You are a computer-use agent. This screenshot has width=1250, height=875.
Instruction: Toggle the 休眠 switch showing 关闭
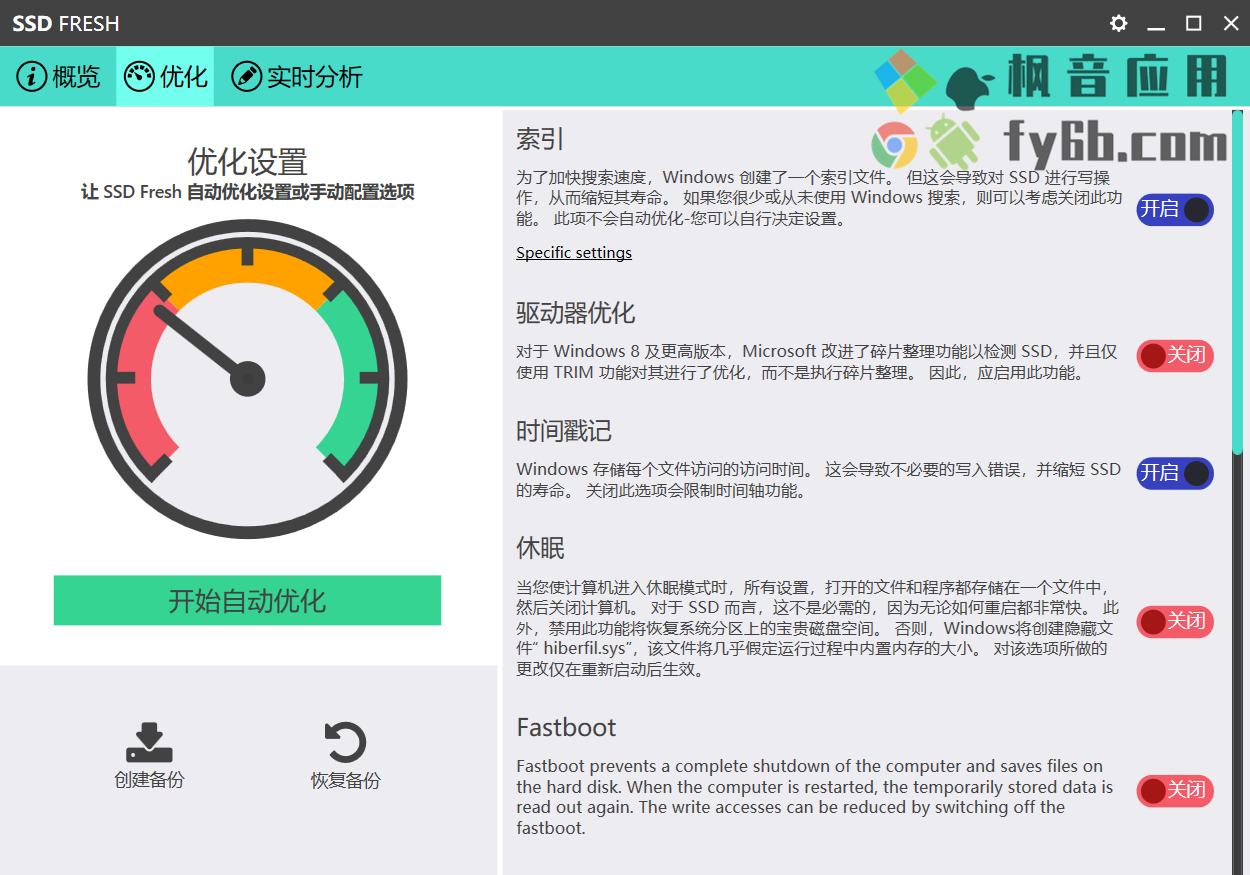pos(1174,622)
